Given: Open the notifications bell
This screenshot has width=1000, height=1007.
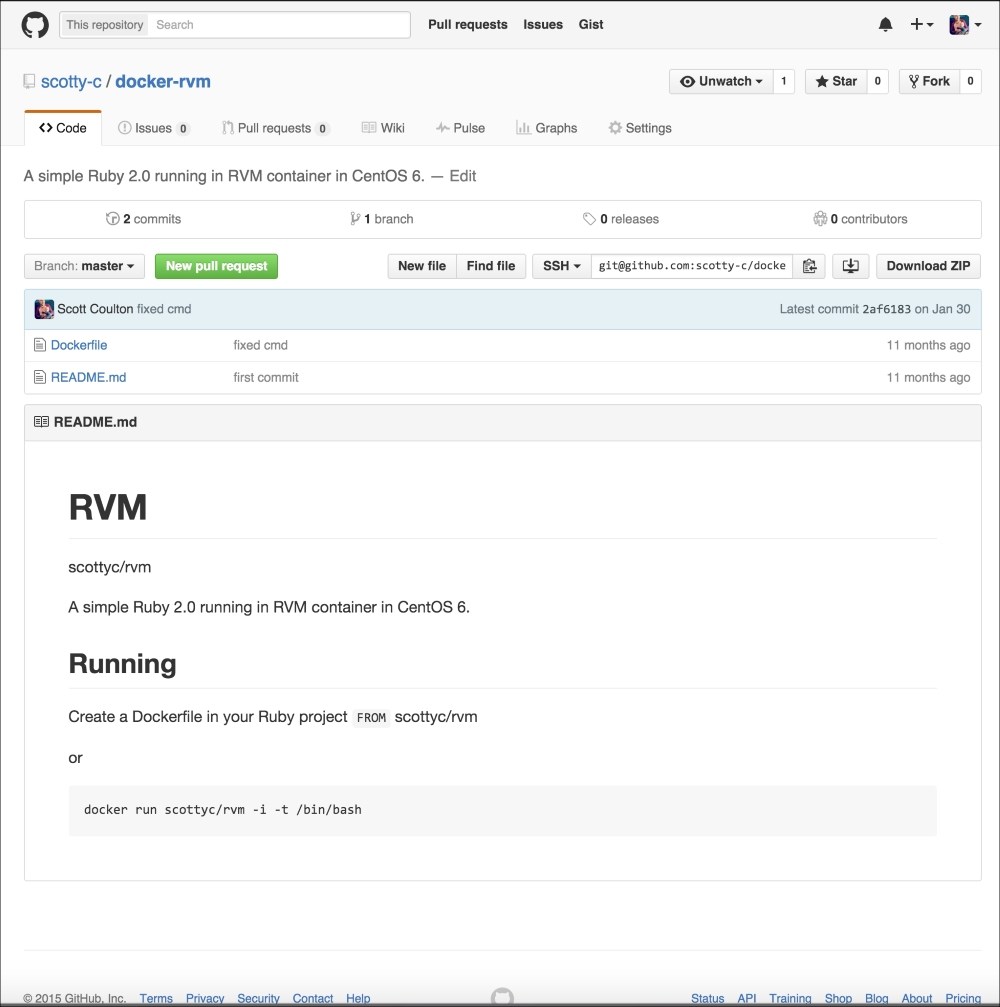Looking at the screenshot, I should (885, 25).
